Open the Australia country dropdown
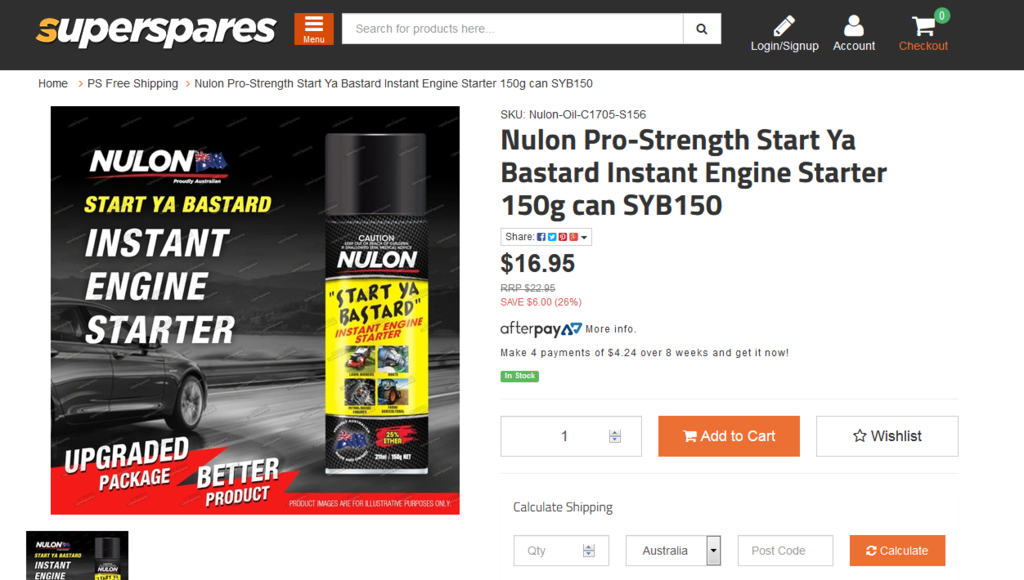The height and width of the screenshot is (580, 1024). (x=673, y=551)
